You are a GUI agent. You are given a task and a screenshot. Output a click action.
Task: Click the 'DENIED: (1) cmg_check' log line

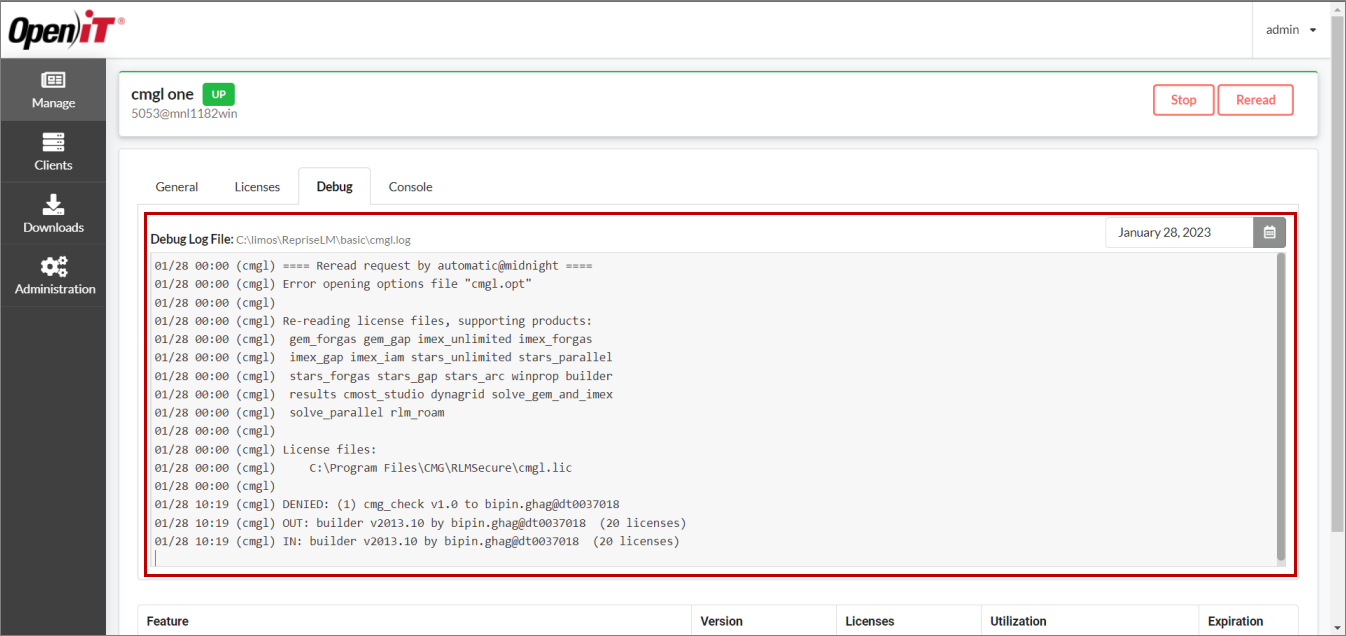point(387,504)
